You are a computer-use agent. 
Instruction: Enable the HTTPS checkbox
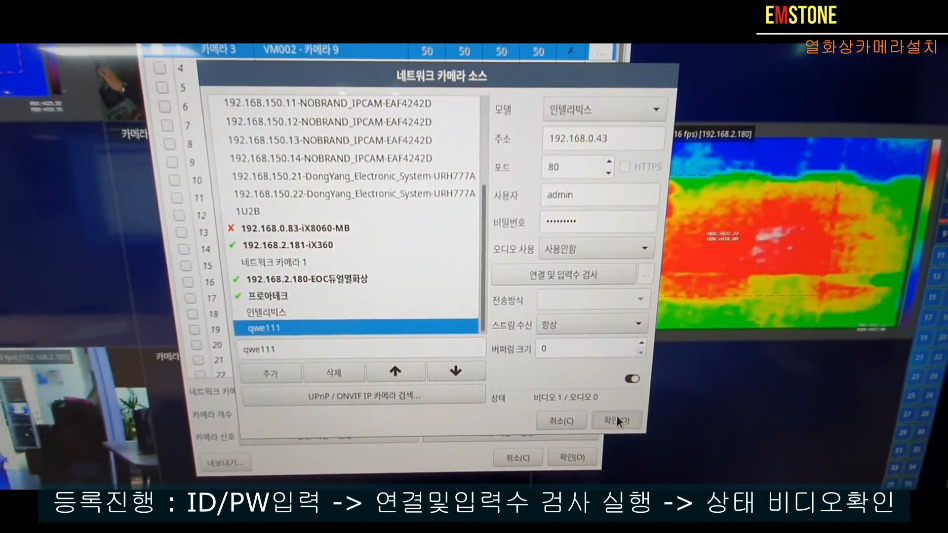pyautogui.click(x=625, y=166)
